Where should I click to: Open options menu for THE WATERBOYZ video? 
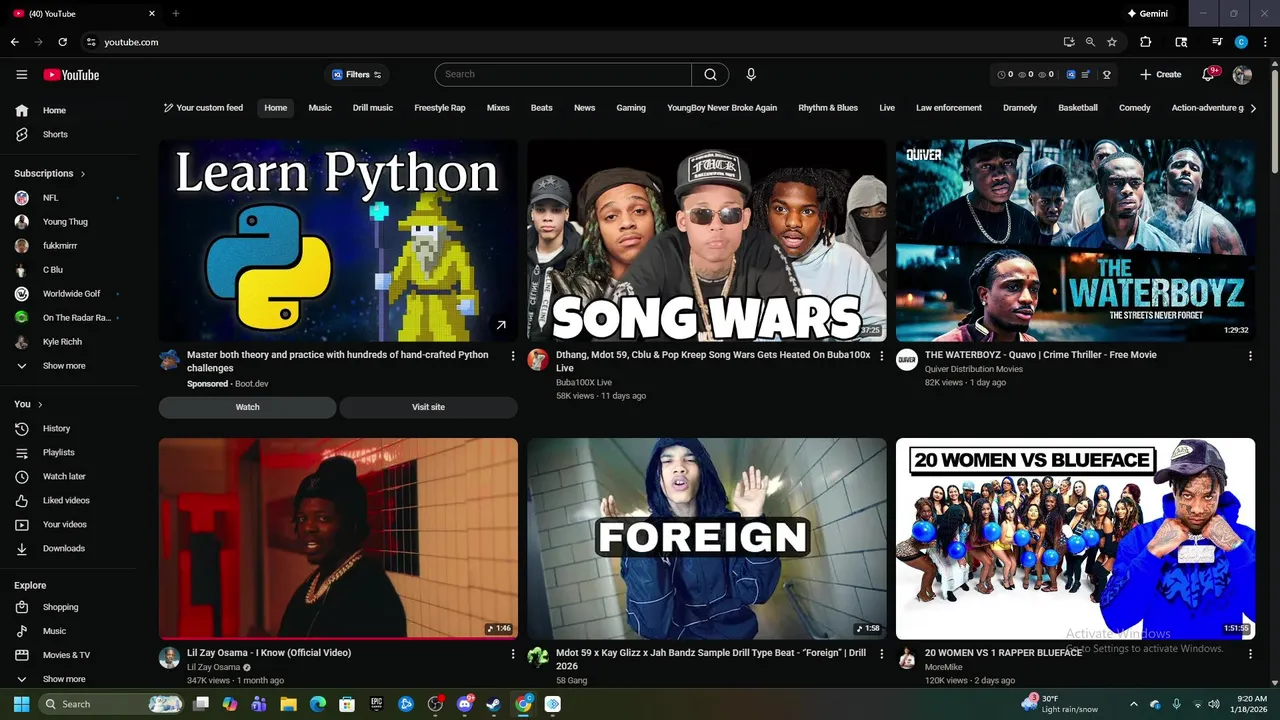click(x=1250, y=356)
